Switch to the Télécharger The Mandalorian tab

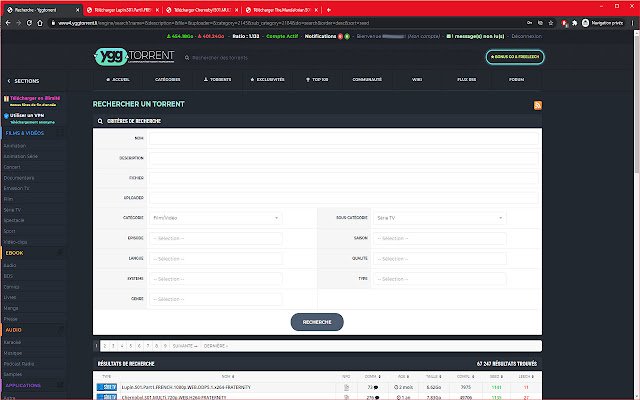[282, 10]
